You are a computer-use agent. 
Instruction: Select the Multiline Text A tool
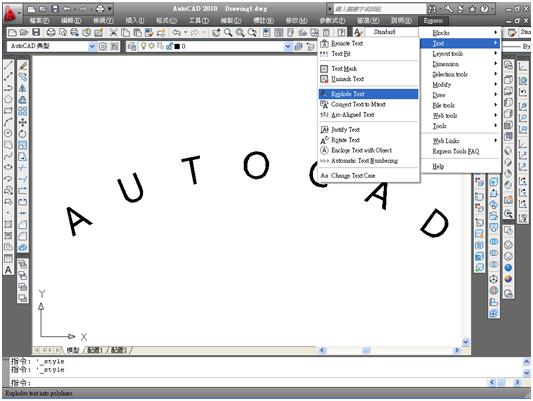[8, 270]
